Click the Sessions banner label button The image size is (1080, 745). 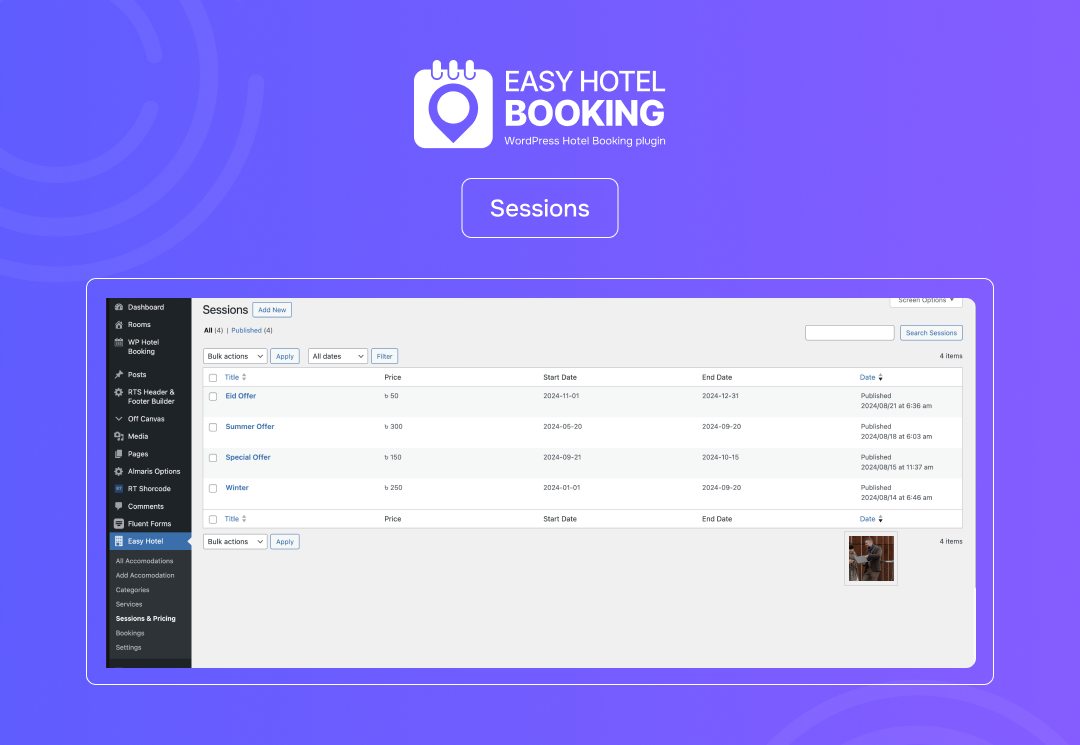coord(539,208)
